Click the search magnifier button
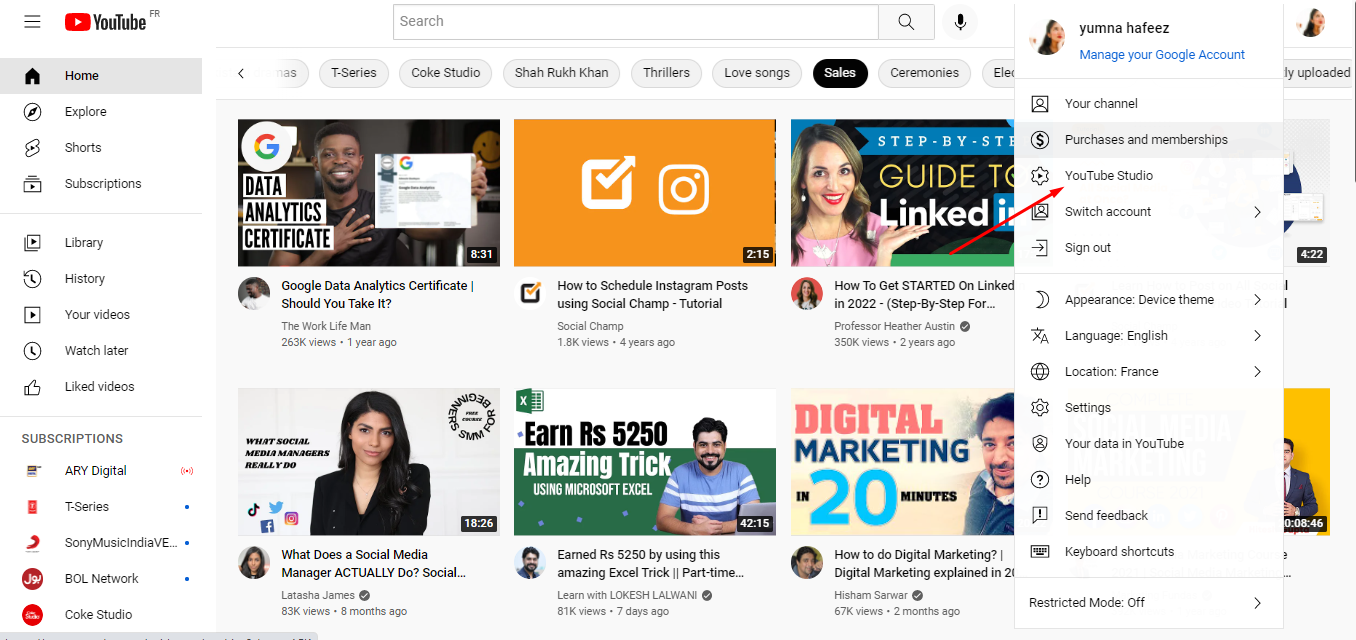 (906, 21)
